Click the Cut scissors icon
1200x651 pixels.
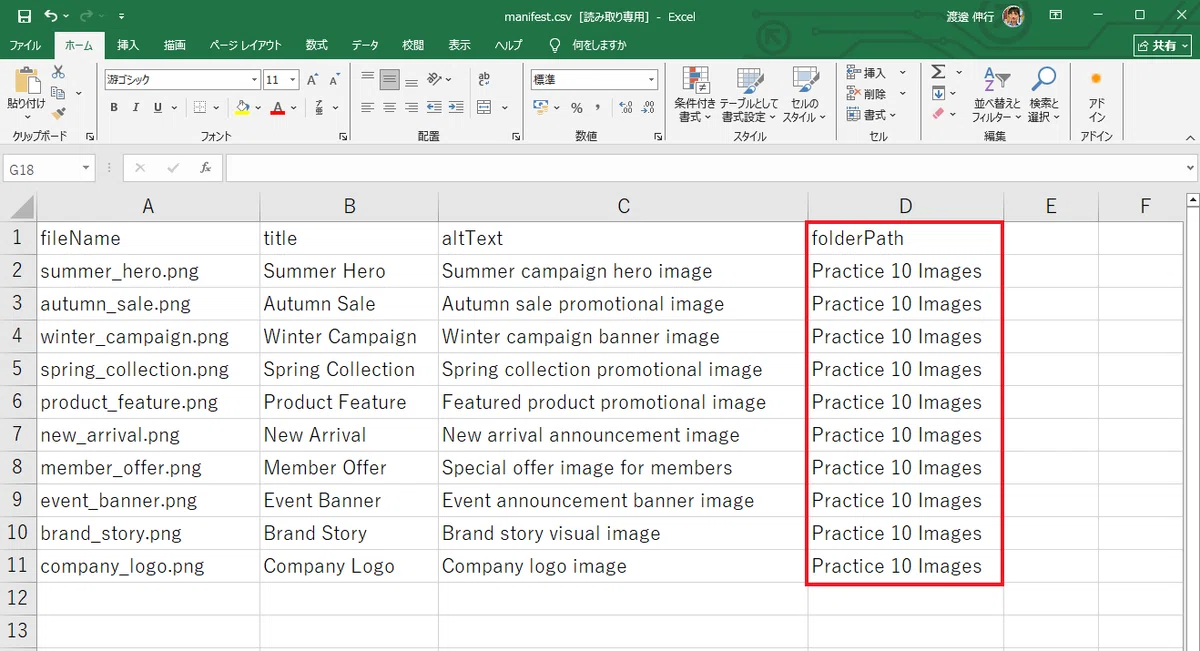pos(58,72)
